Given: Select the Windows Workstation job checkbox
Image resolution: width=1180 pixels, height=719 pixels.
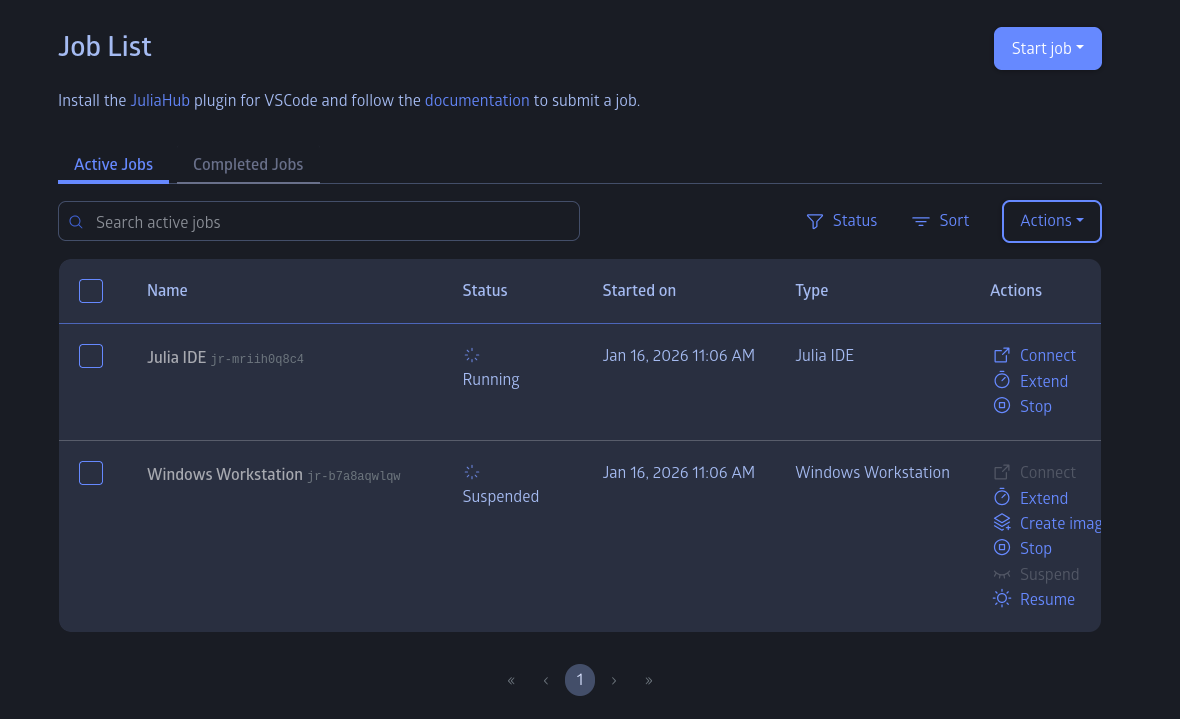Looking at the screenshot, I should point(91,473).
